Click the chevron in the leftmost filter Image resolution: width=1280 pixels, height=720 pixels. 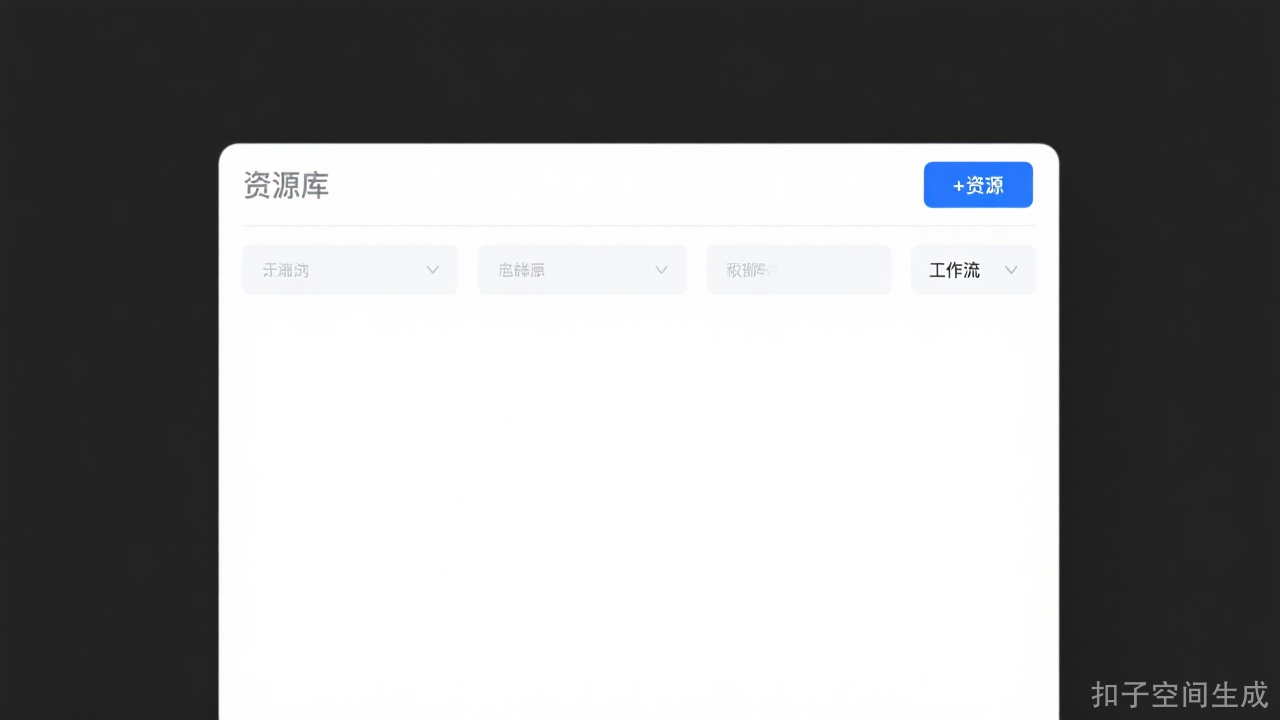[433, 270]
